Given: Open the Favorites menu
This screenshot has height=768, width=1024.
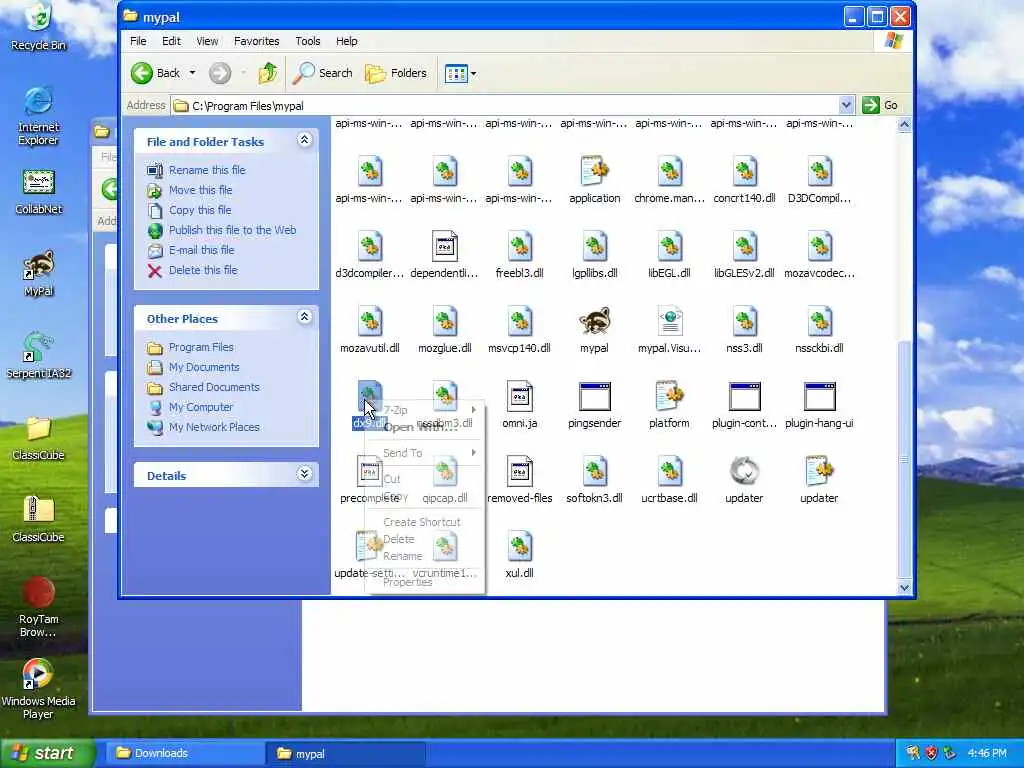Looking at the screenshot, I should (x=257, y=41).
